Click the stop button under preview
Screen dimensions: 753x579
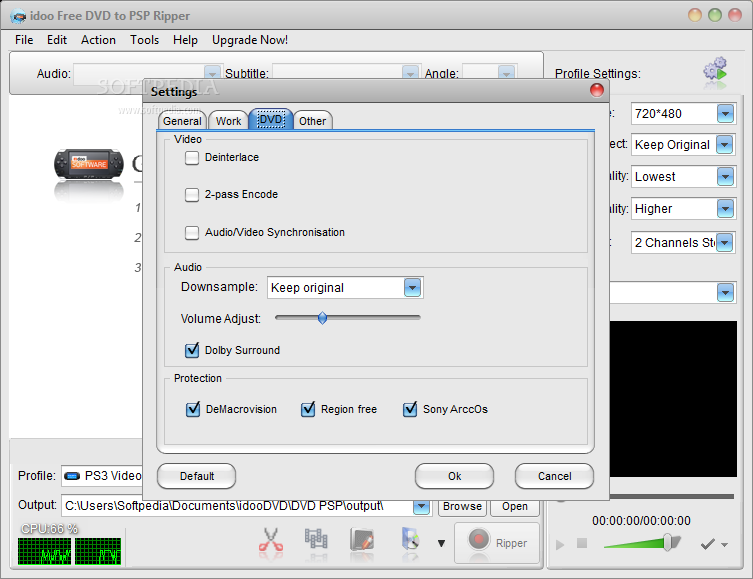click(582, 543)
